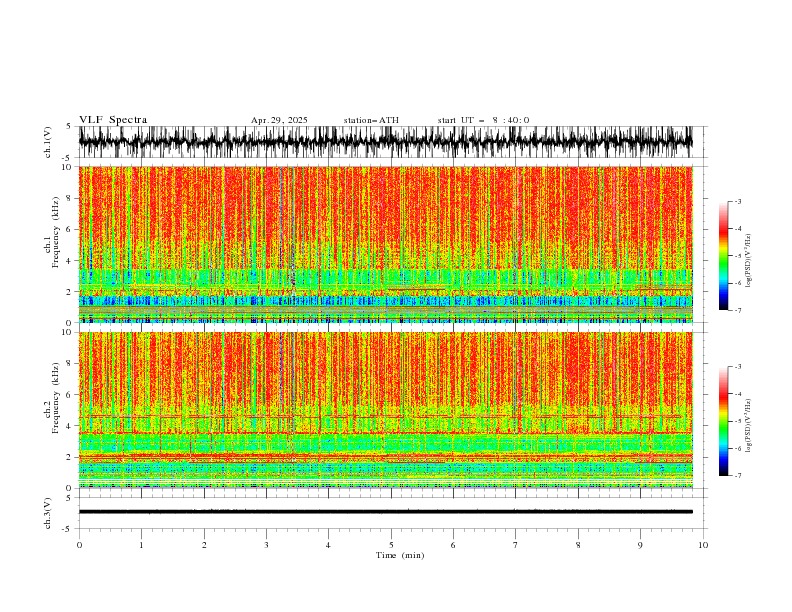Select the "station=ATH" header text

pos(371,120)
